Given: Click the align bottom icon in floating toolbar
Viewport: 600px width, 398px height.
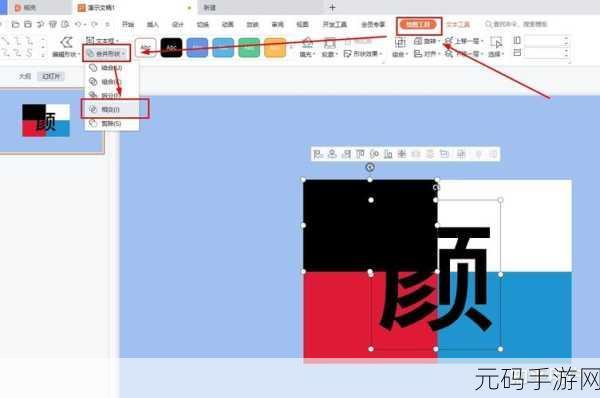Looking at the screenshot, I should (x=388, y=154).
